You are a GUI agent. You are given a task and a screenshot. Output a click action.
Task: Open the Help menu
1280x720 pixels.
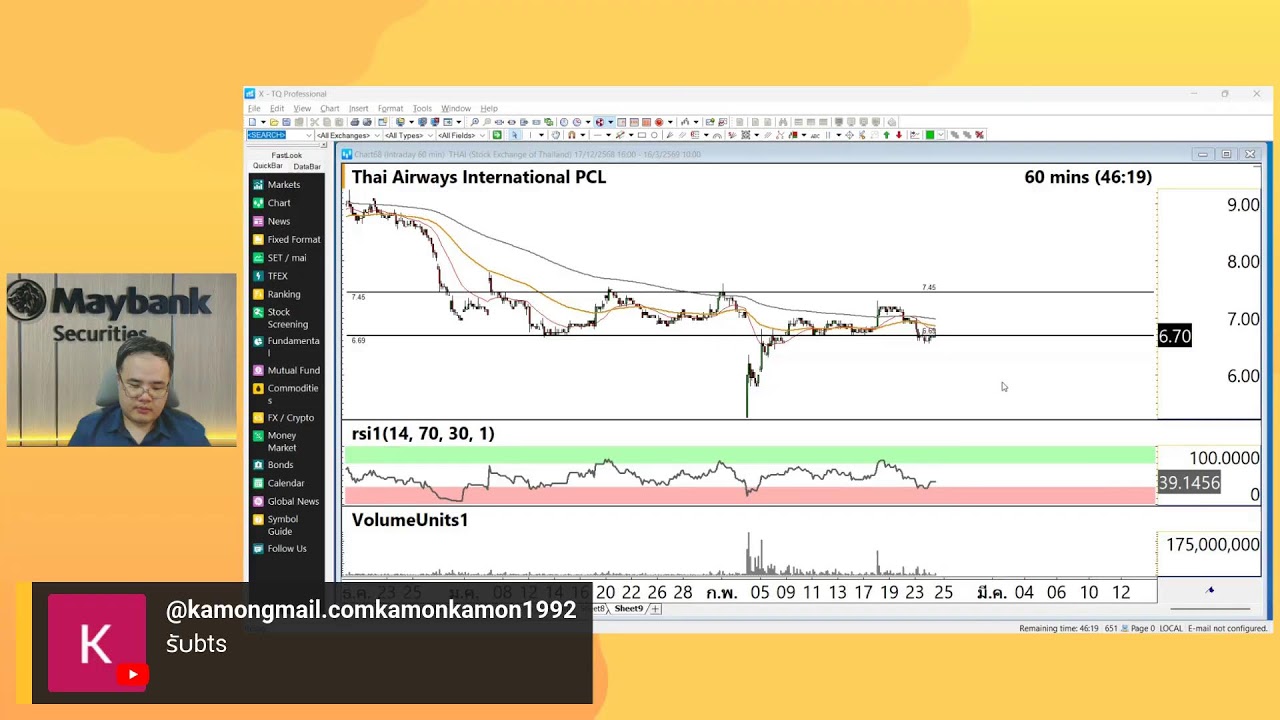pos(489,108)
